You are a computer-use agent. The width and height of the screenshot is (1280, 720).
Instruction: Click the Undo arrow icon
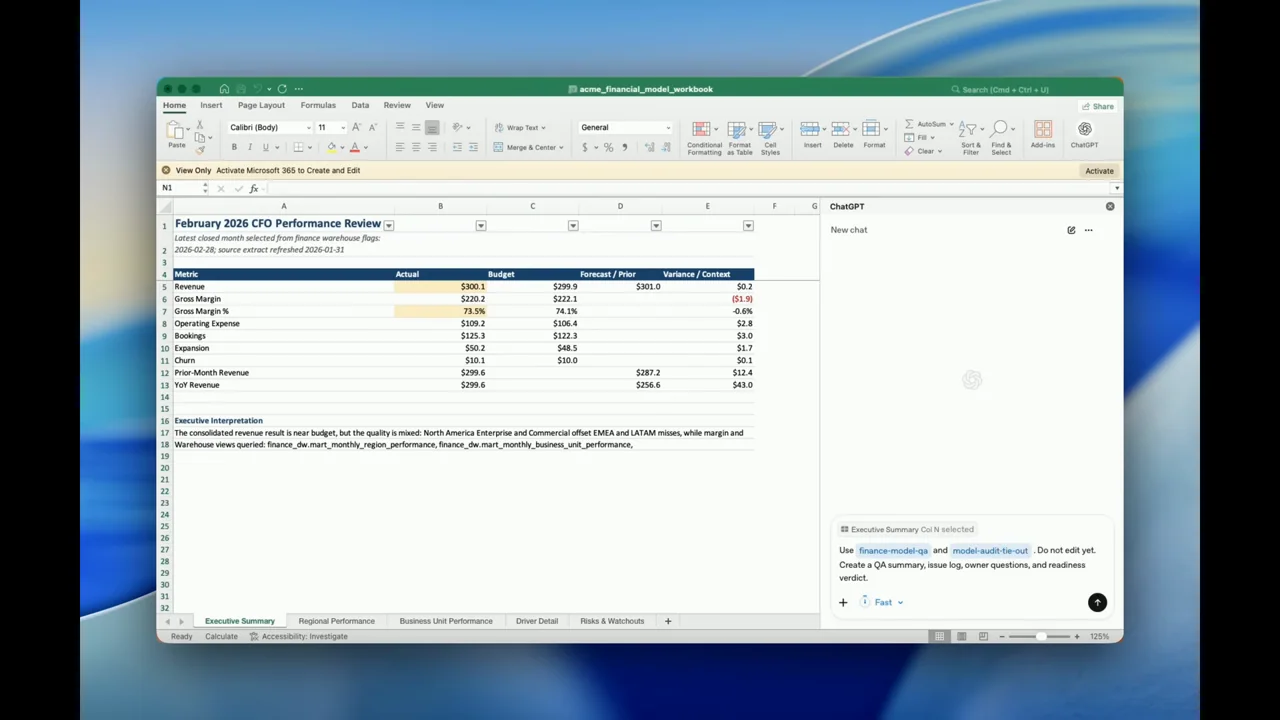(257, 89)
